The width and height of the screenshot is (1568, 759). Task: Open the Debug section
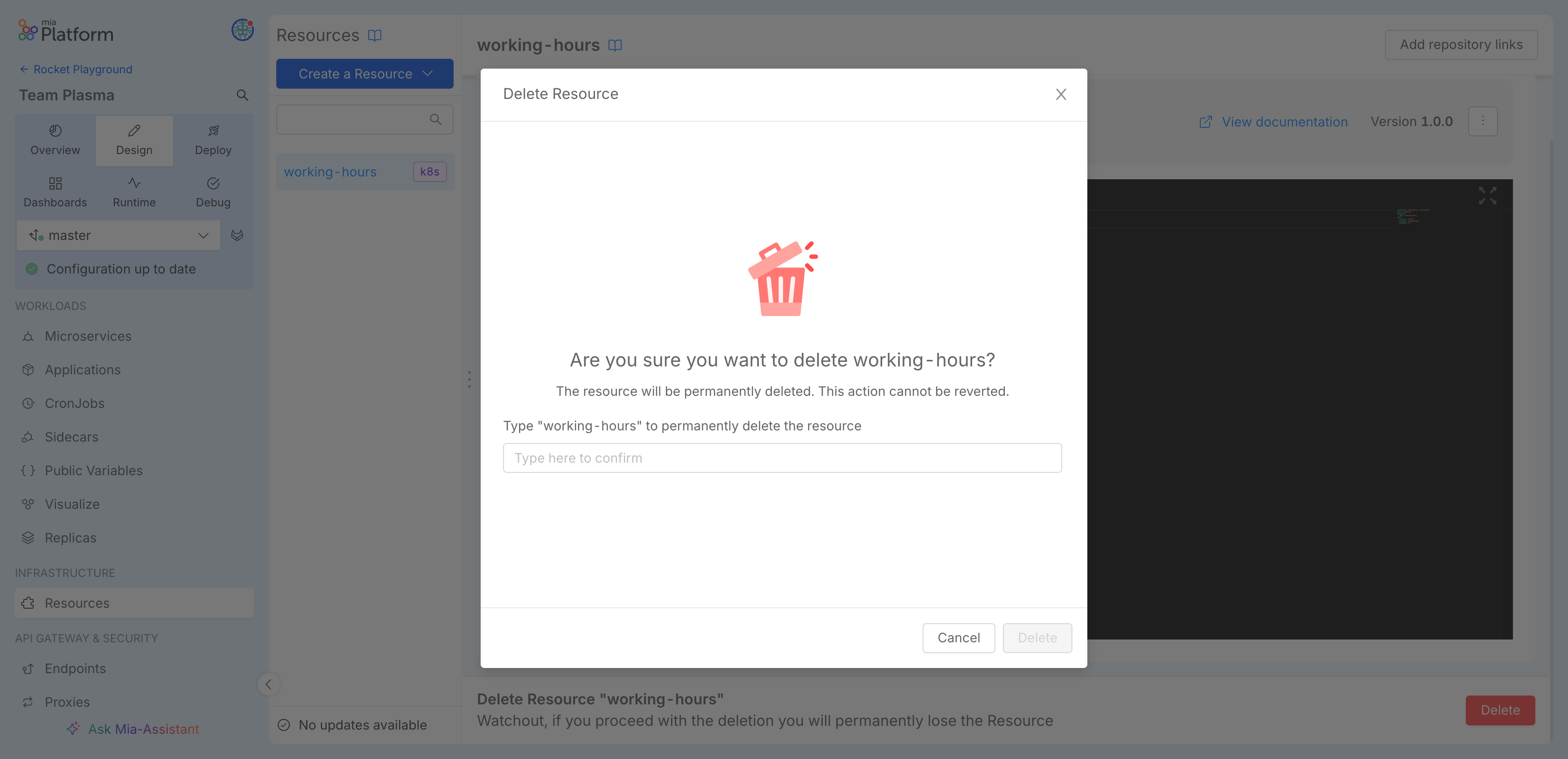point(212,192)
